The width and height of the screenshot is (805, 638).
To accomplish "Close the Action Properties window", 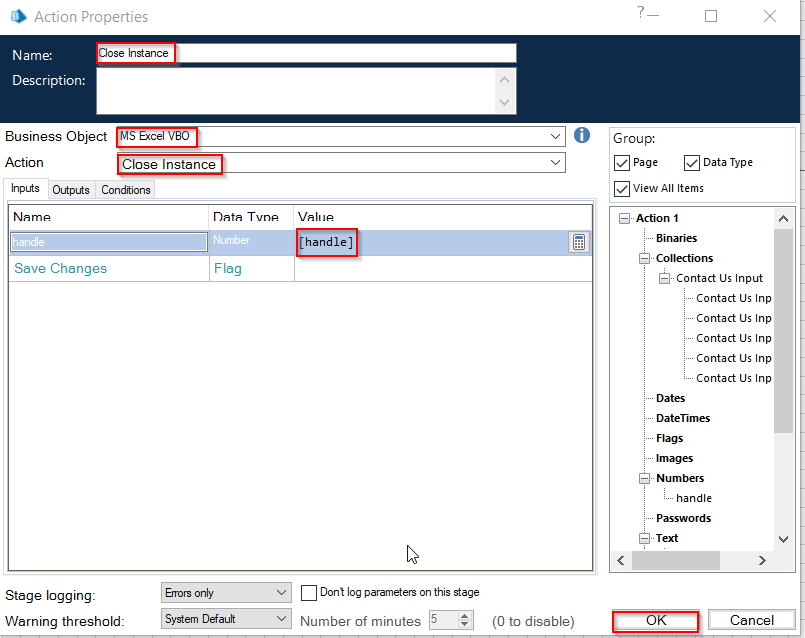I will 770,16.
